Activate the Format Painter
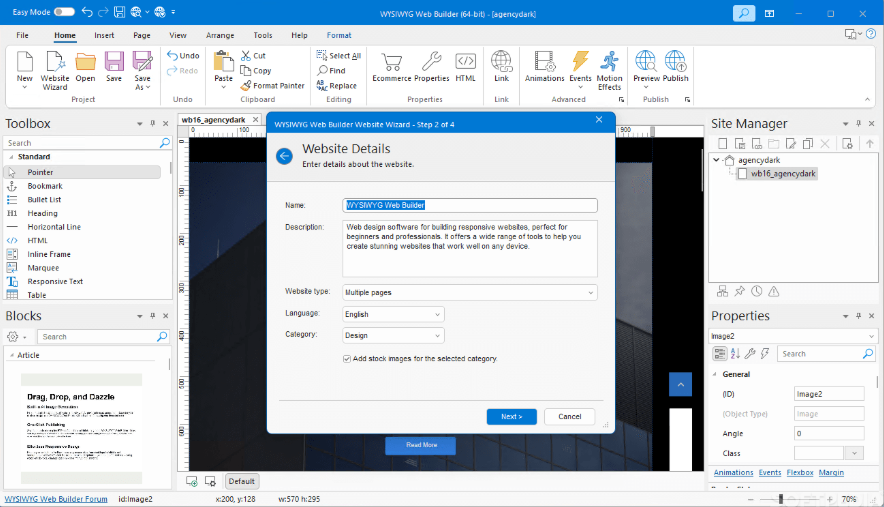The height and width of the screenshot is (507, 884). click(272, 86)
